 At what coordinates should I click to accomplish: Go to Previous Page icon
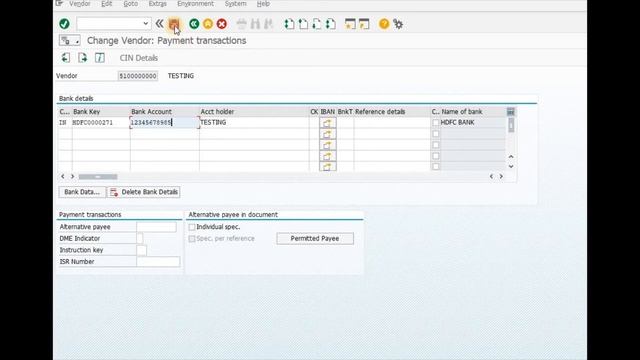pyautogui.click(x=303, y=24)
